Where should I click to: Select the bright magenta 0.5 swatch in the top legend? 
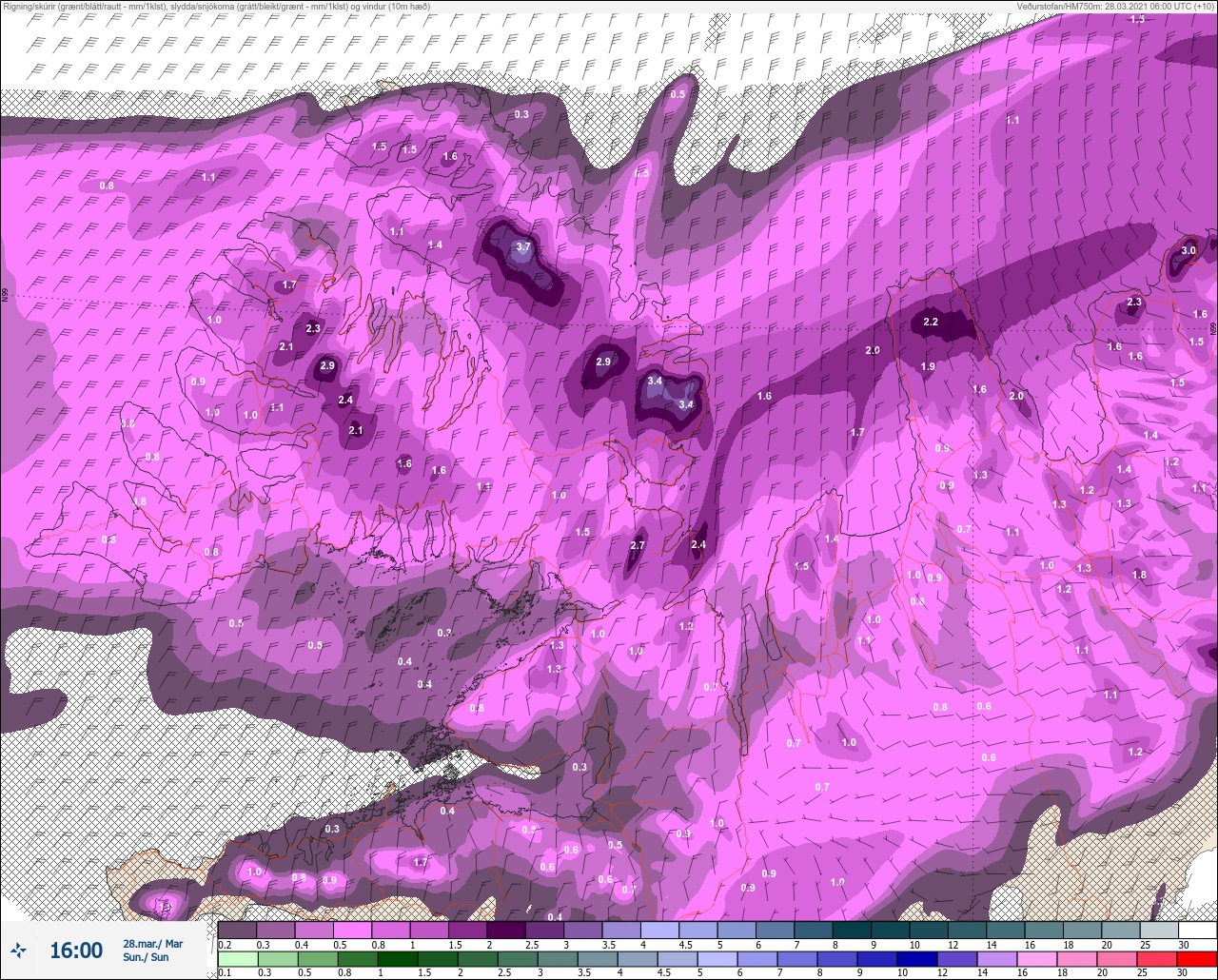click(x=352, y=930)
